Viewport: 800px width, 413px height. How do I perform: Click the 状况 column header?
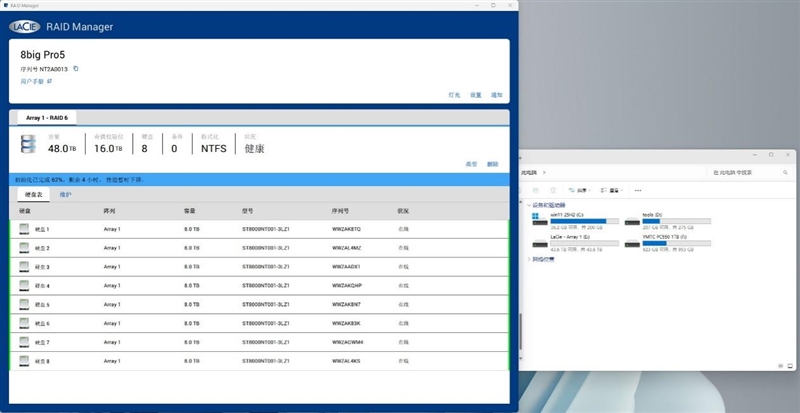(404, 211)
